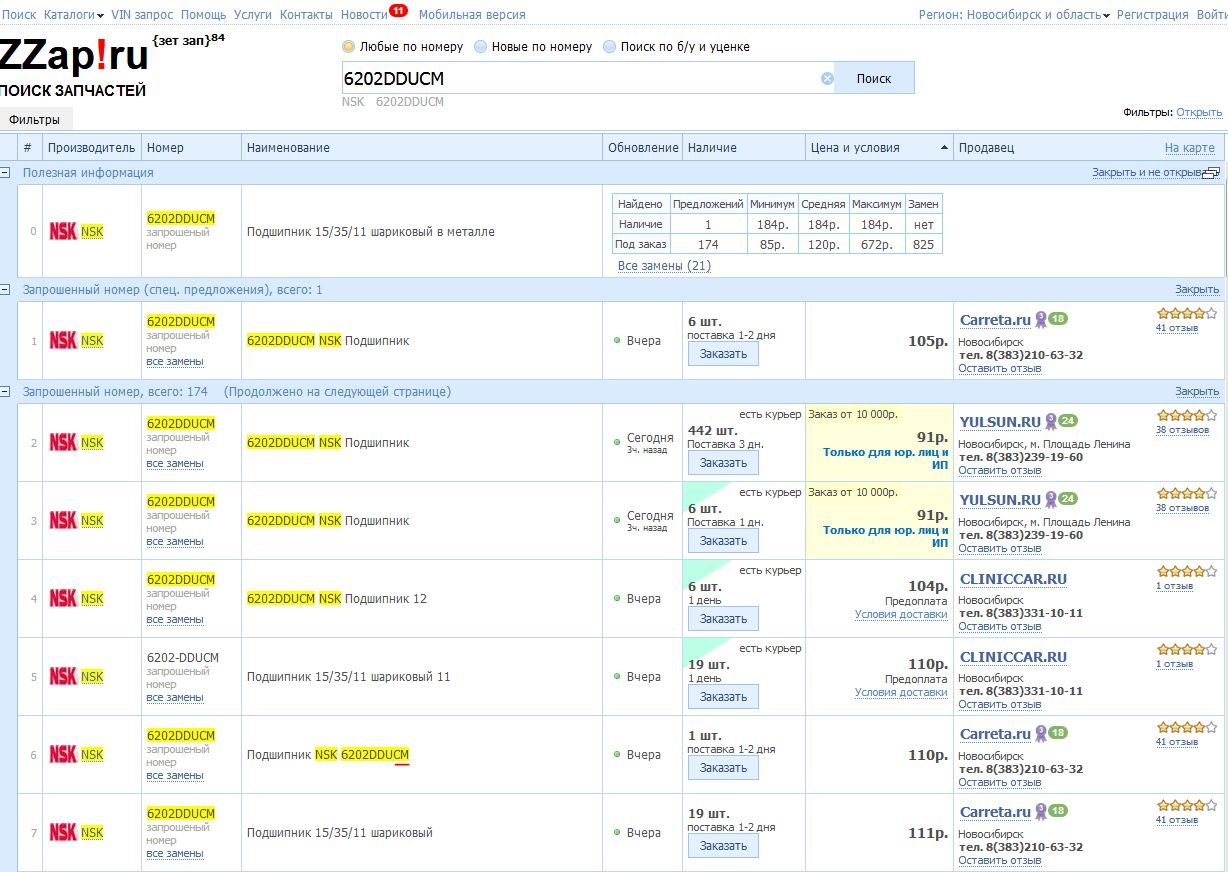Sort by the Производитель column header
This screenshot has height=872, width=1228.
(91, 148)
